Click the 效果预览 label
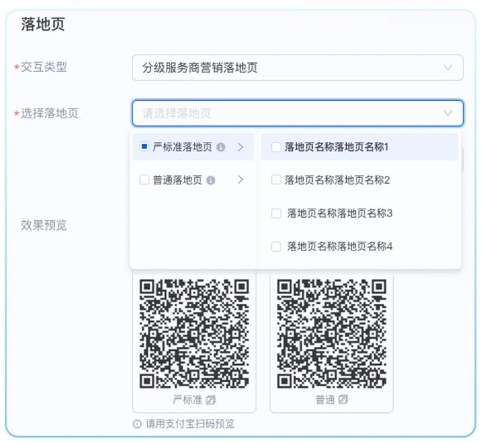This screenshot has height=443, width=483. tap(44, 225)
